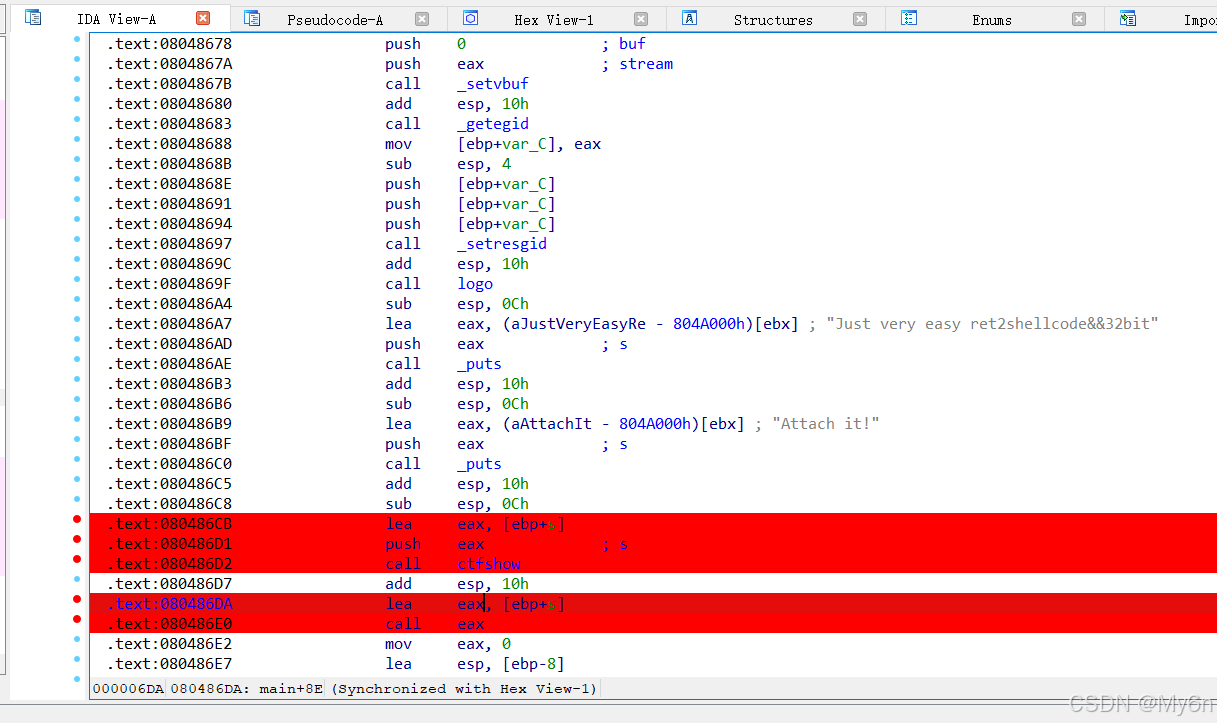Image resolution: width=1217 pixels, height=723 pixels.
Task: Click the "sub esp, 4" operand
Action: pyautogui.click(x=484, y=164)
